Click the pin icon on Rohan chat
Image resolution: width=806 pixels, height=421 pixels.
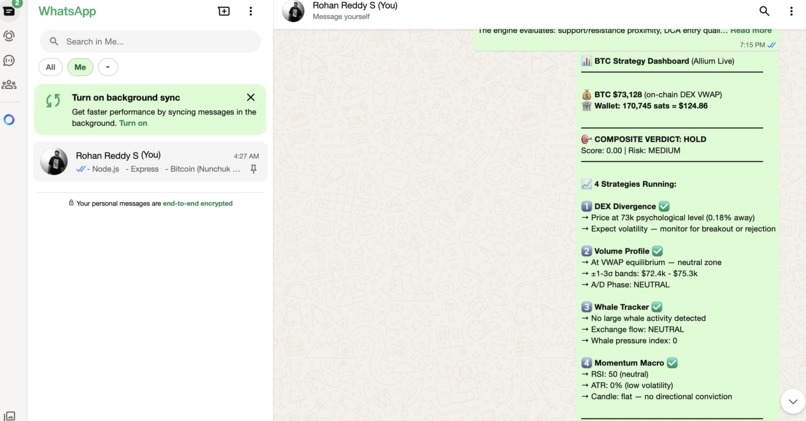tap(253, 169)
